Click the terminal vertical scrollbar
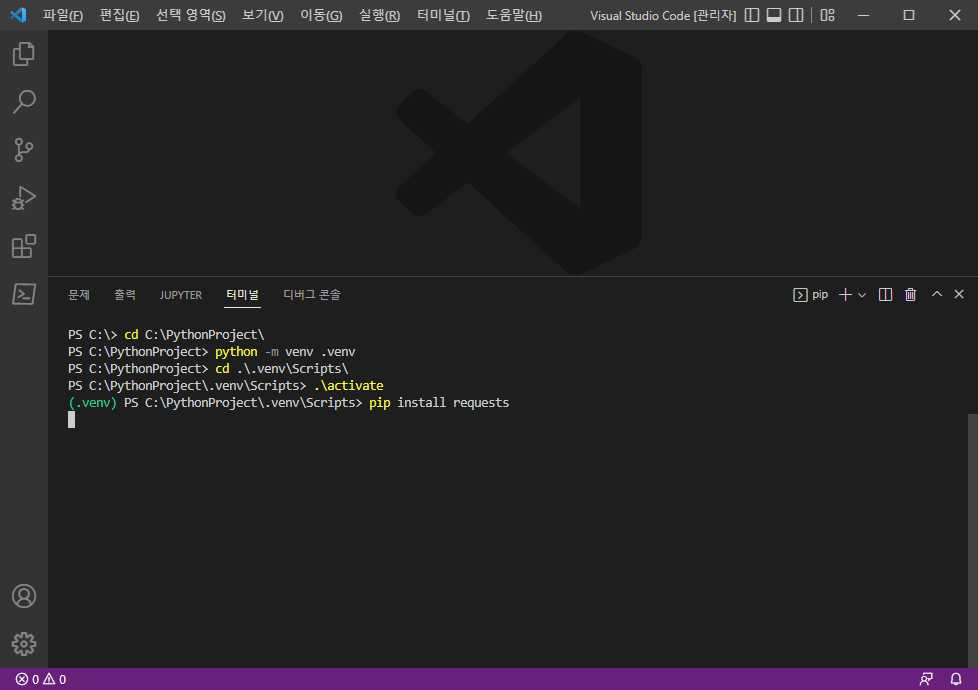The width and height of the screenshot is (978, 690). pos(972,540)
